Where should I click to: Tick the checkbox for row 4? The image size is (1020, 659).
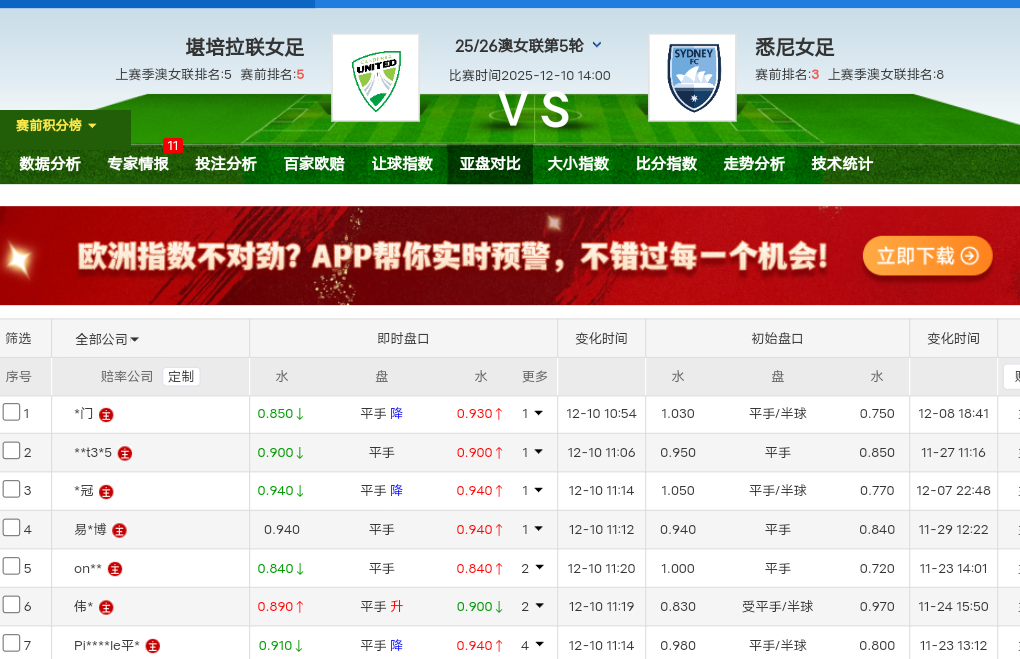tap(11, 528)
